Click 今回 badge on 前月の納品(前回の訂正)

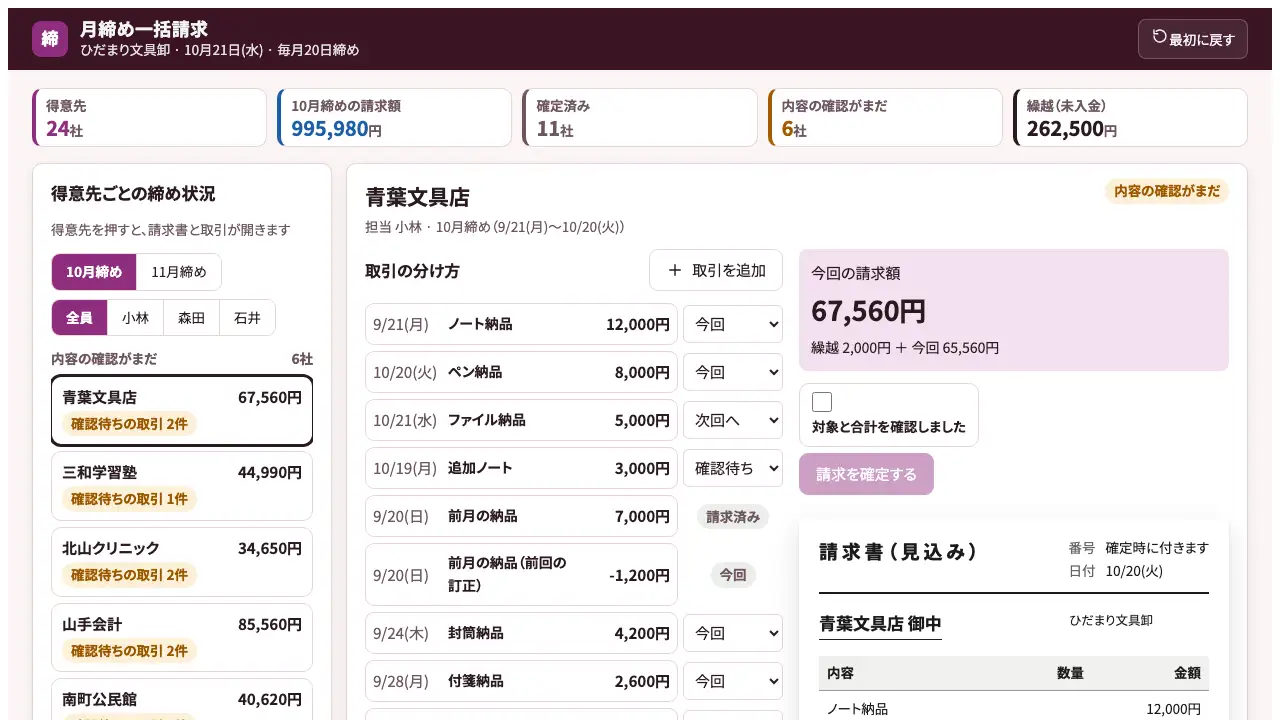pos(733,575)
